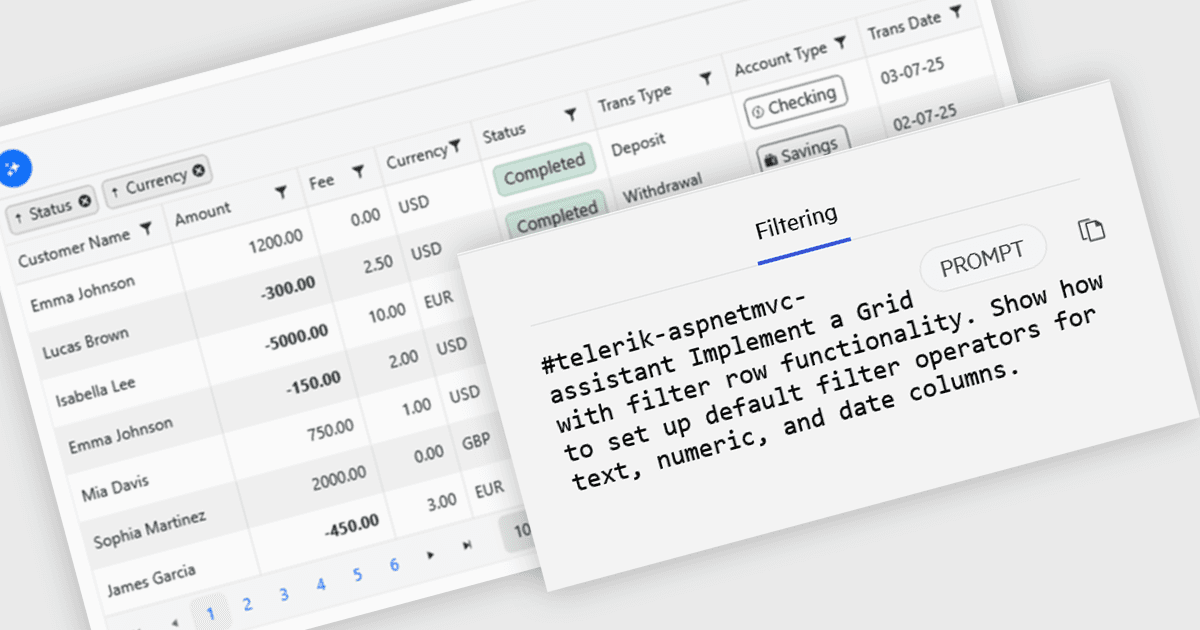This screenshot has height=630, width=1200.
Task: Go to page 6 in the pager
Action: tap(394, 565)
